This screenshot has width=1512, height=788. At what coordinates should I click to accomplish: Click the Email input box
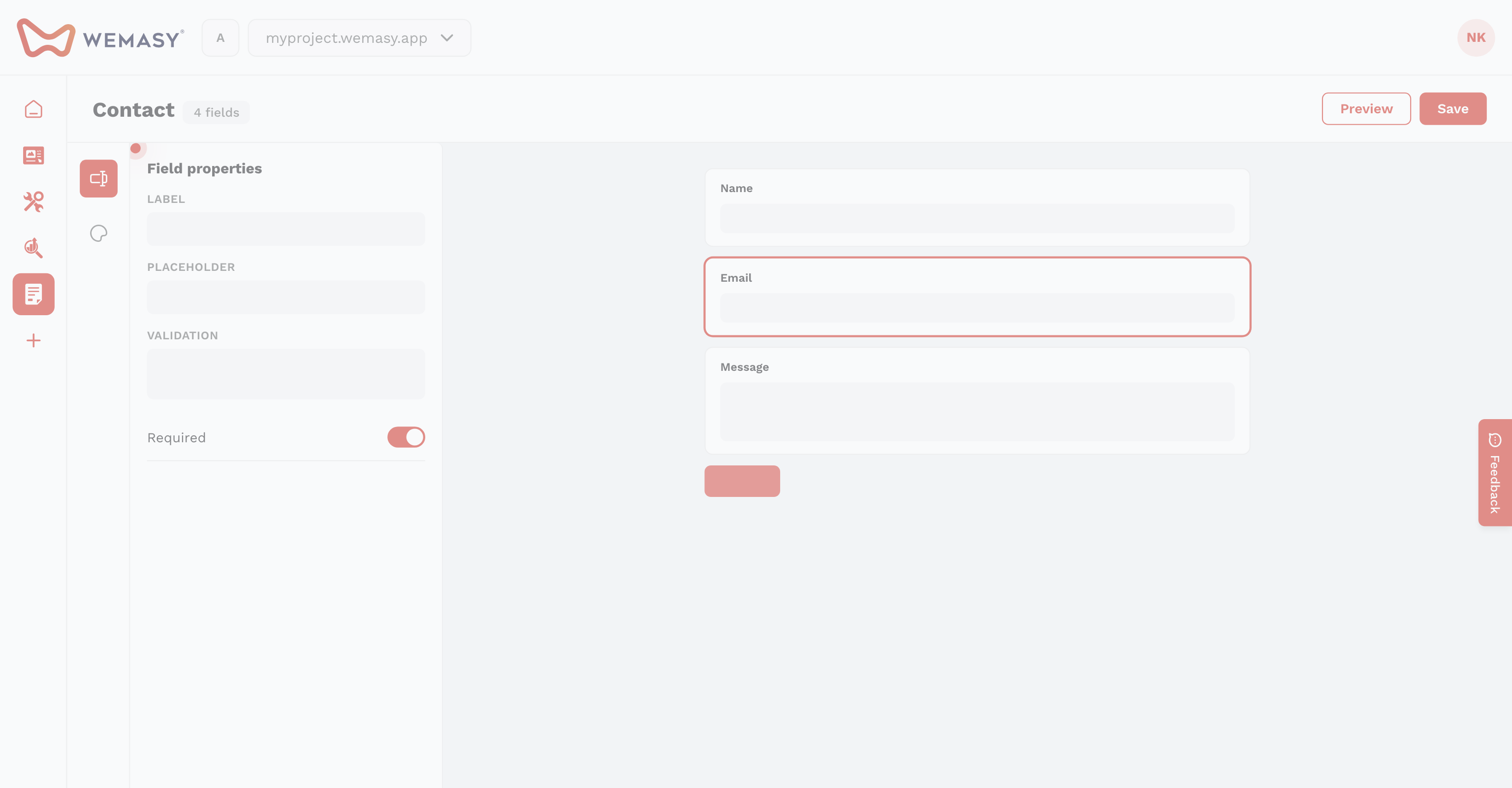click(977, 308)
